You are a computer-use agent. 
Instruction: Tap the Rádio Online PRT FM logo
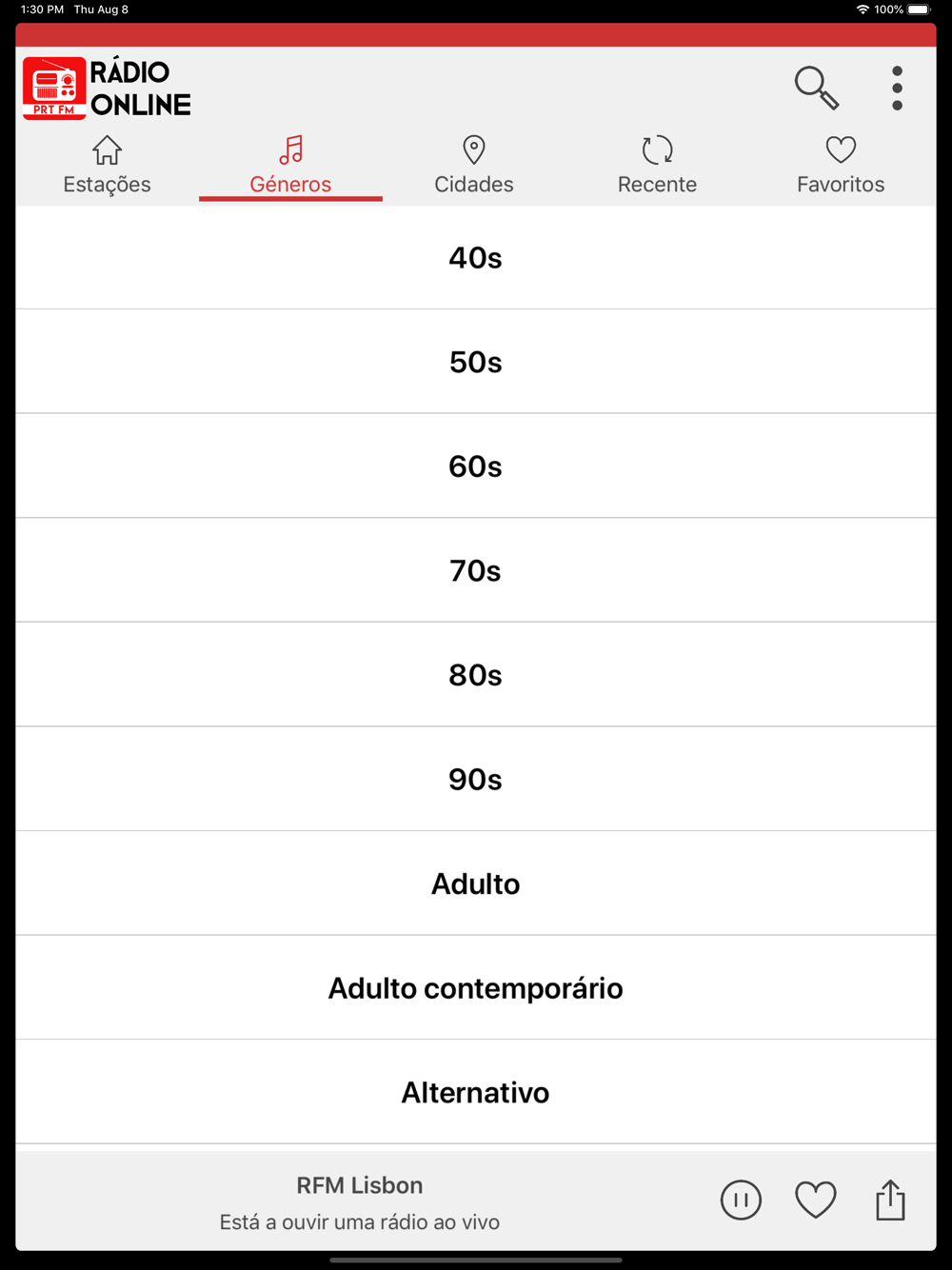(x=107, y=89)
